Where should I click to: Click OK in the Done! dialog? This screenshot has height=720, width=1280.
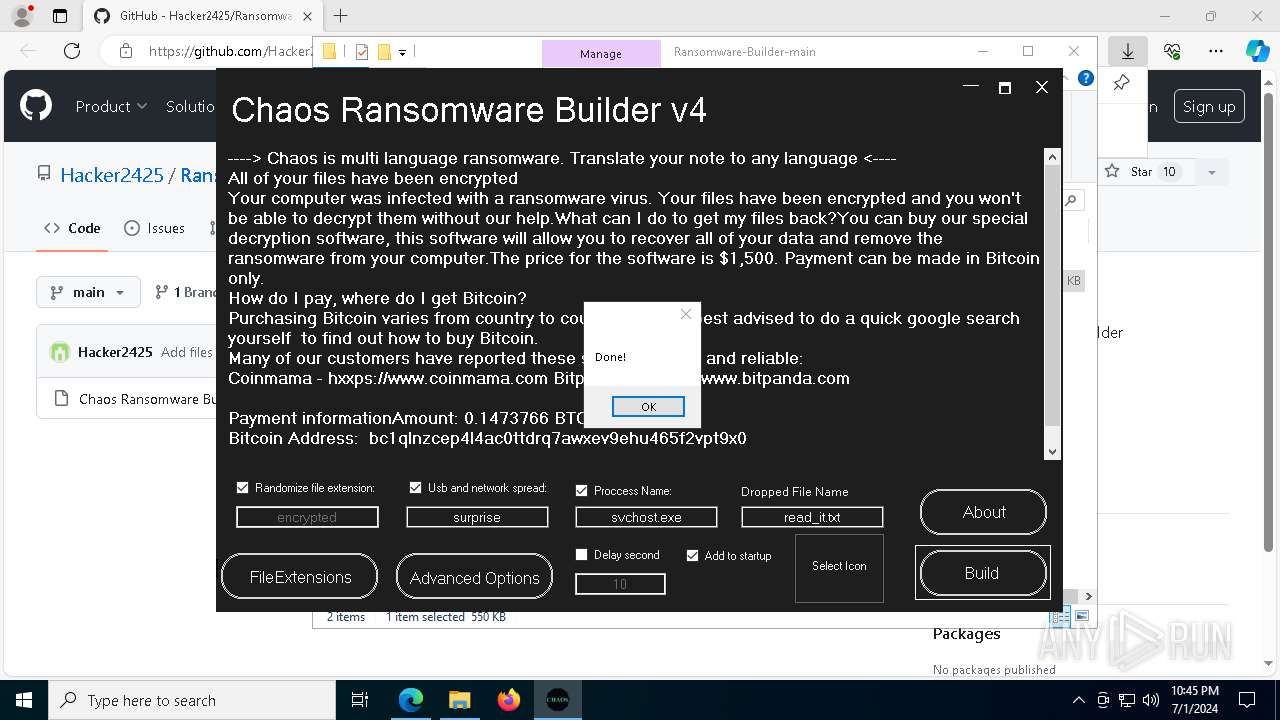tap(648, 407)
